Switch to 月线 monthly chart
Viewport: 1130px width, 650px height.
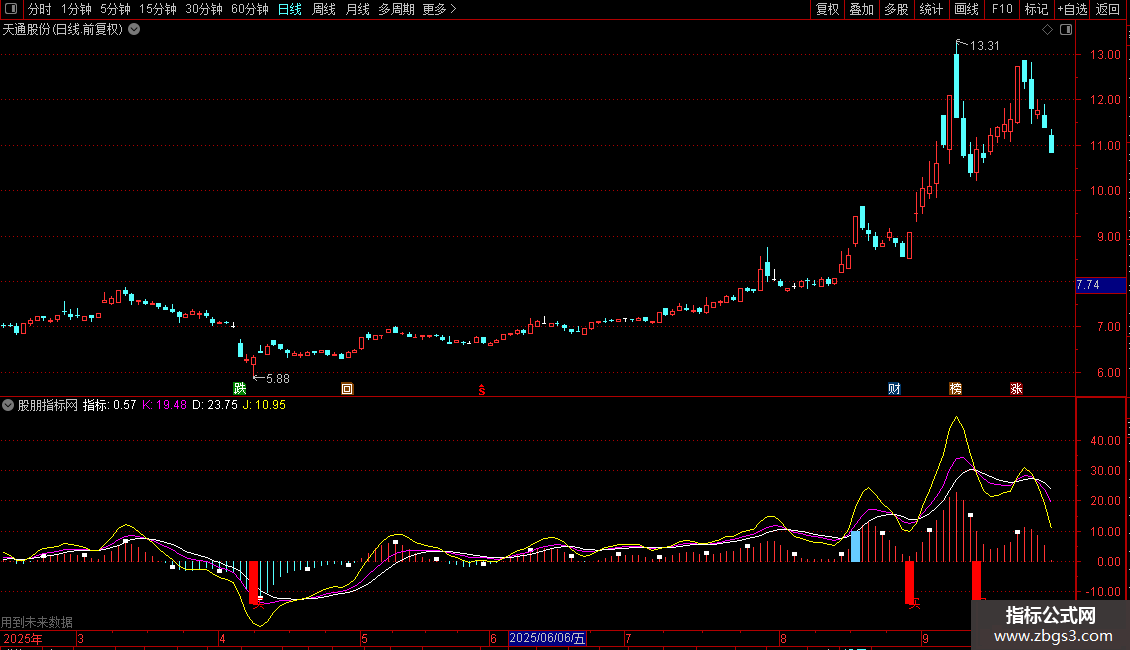[x=357, y=9]
